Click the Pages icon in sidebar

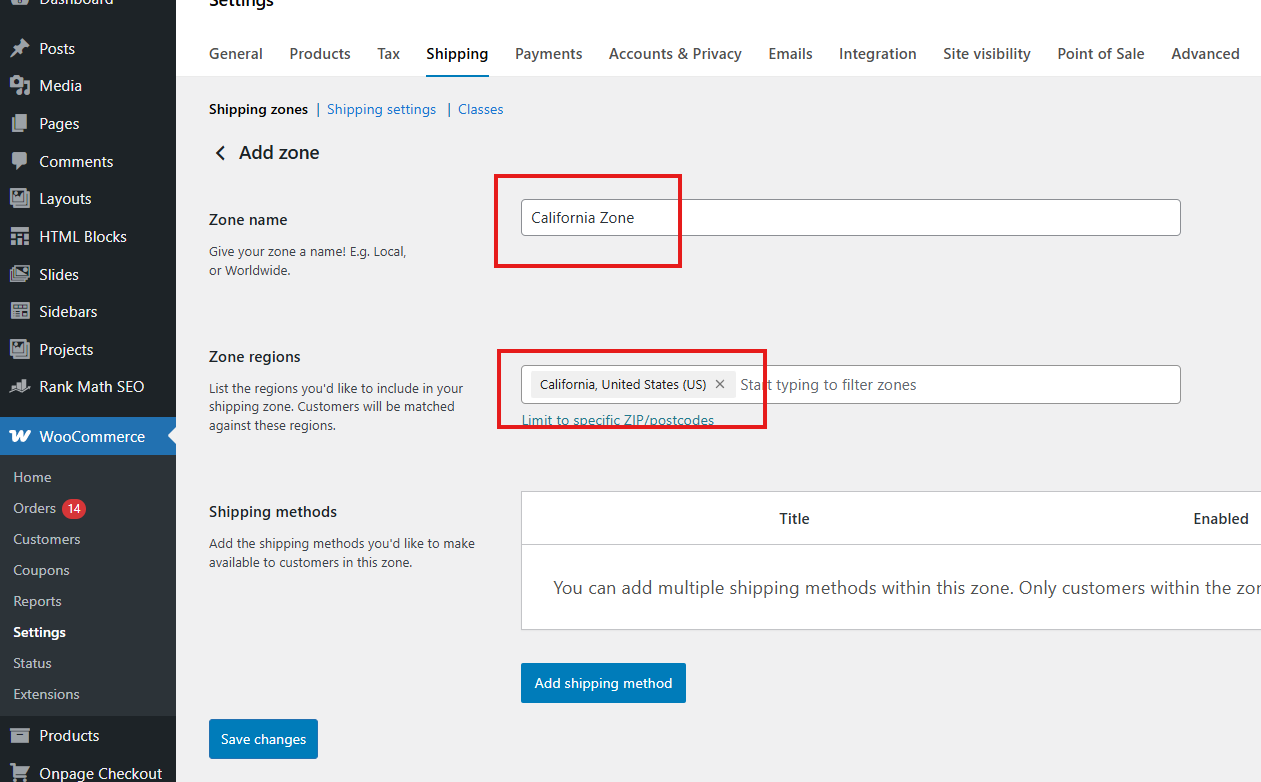pos(19,124)
